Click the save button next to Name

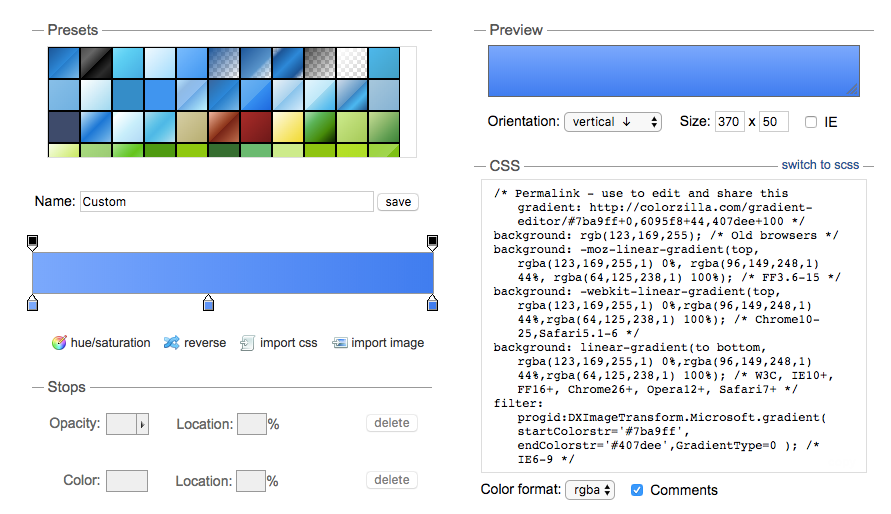(x=398, y=202)
